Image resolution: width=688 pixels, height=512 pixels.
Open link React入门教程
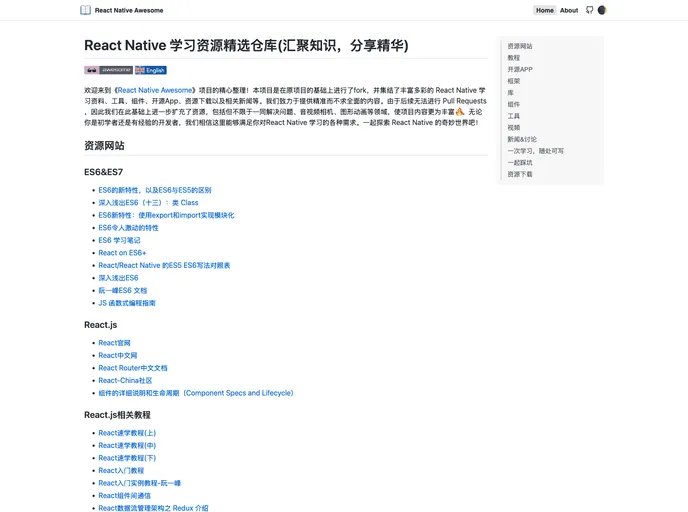121,470
